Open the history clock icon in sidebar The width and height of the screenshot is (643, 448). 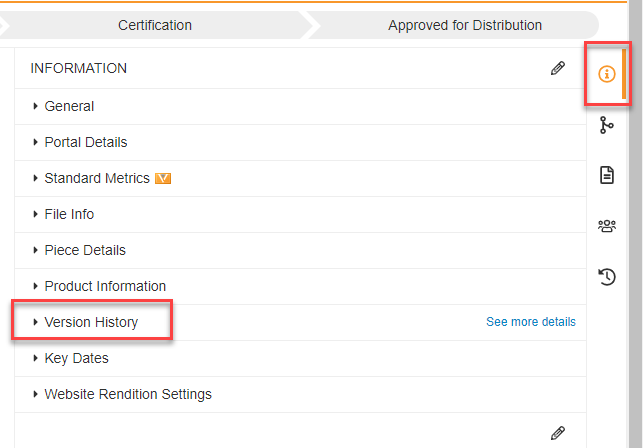coord(606,276)
